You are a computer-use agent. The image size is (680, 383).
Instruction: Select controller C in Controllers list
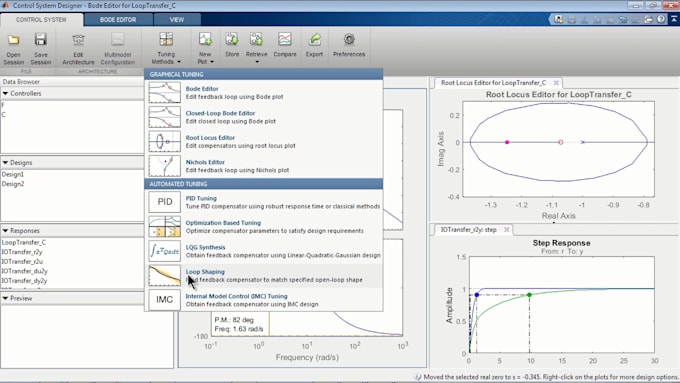(3, 115)
